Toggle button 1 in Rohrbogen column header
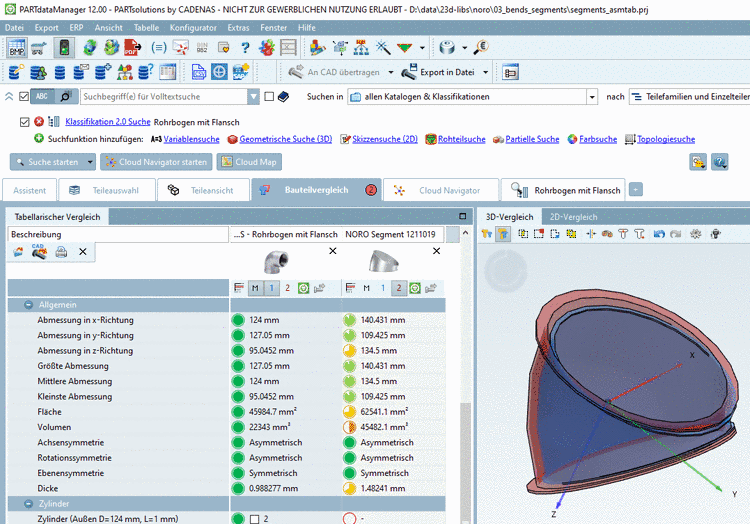 click(x=272, y=288)
